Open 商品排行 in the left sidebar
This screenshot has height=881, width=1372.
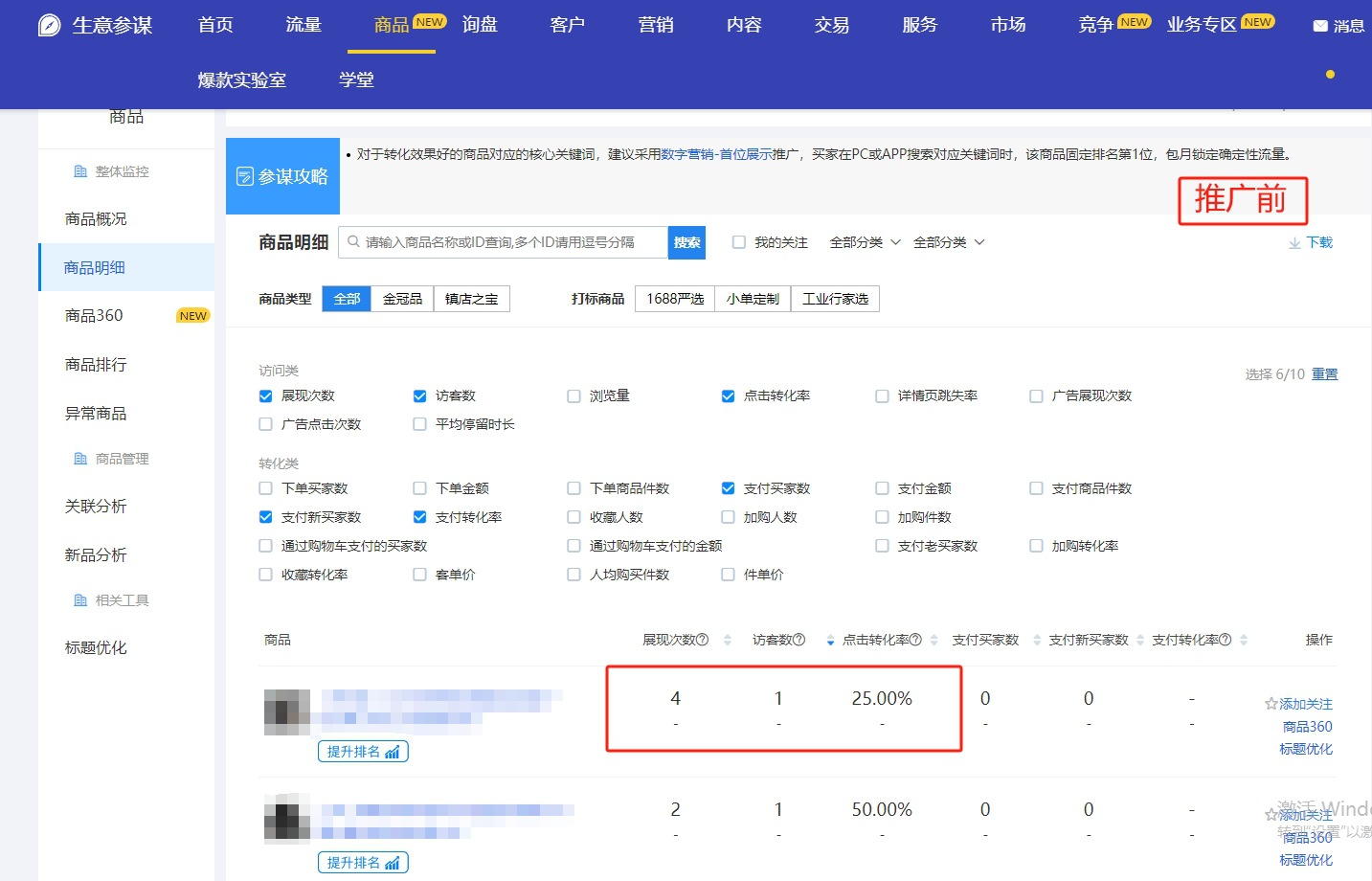pos(96,365)
